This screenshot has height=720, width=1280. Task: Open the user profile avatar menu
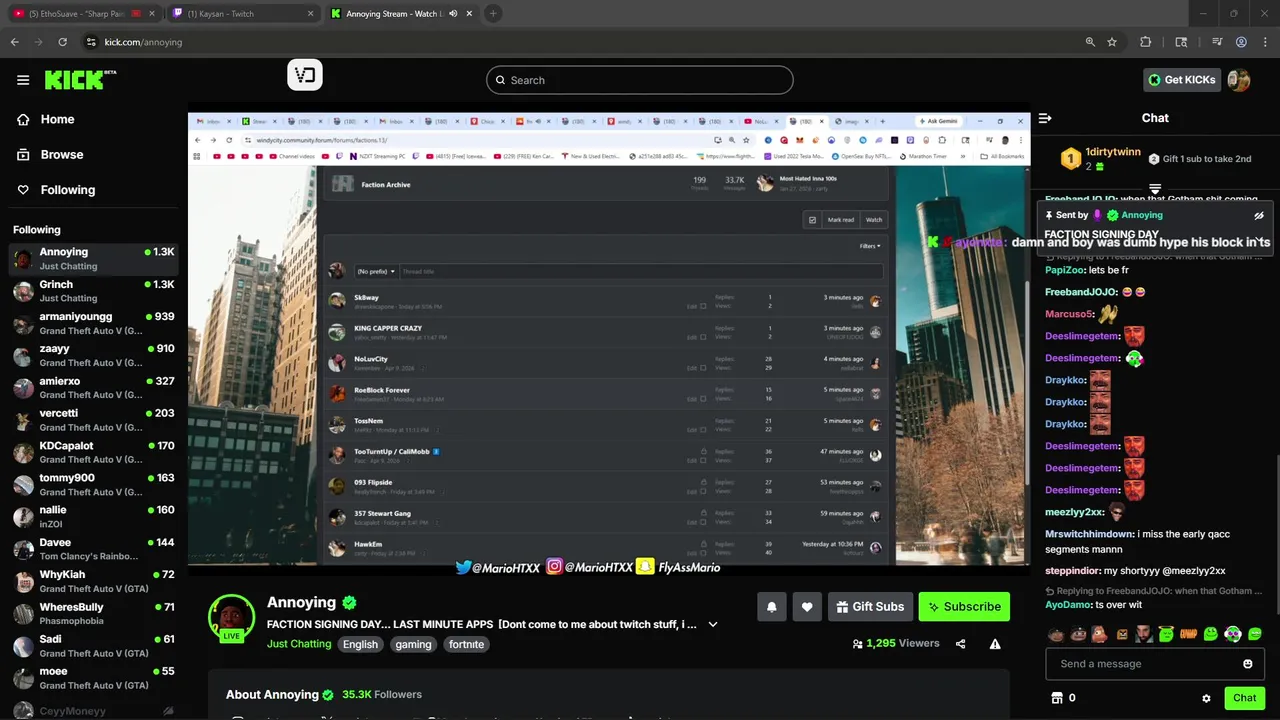click(1239, 80)
